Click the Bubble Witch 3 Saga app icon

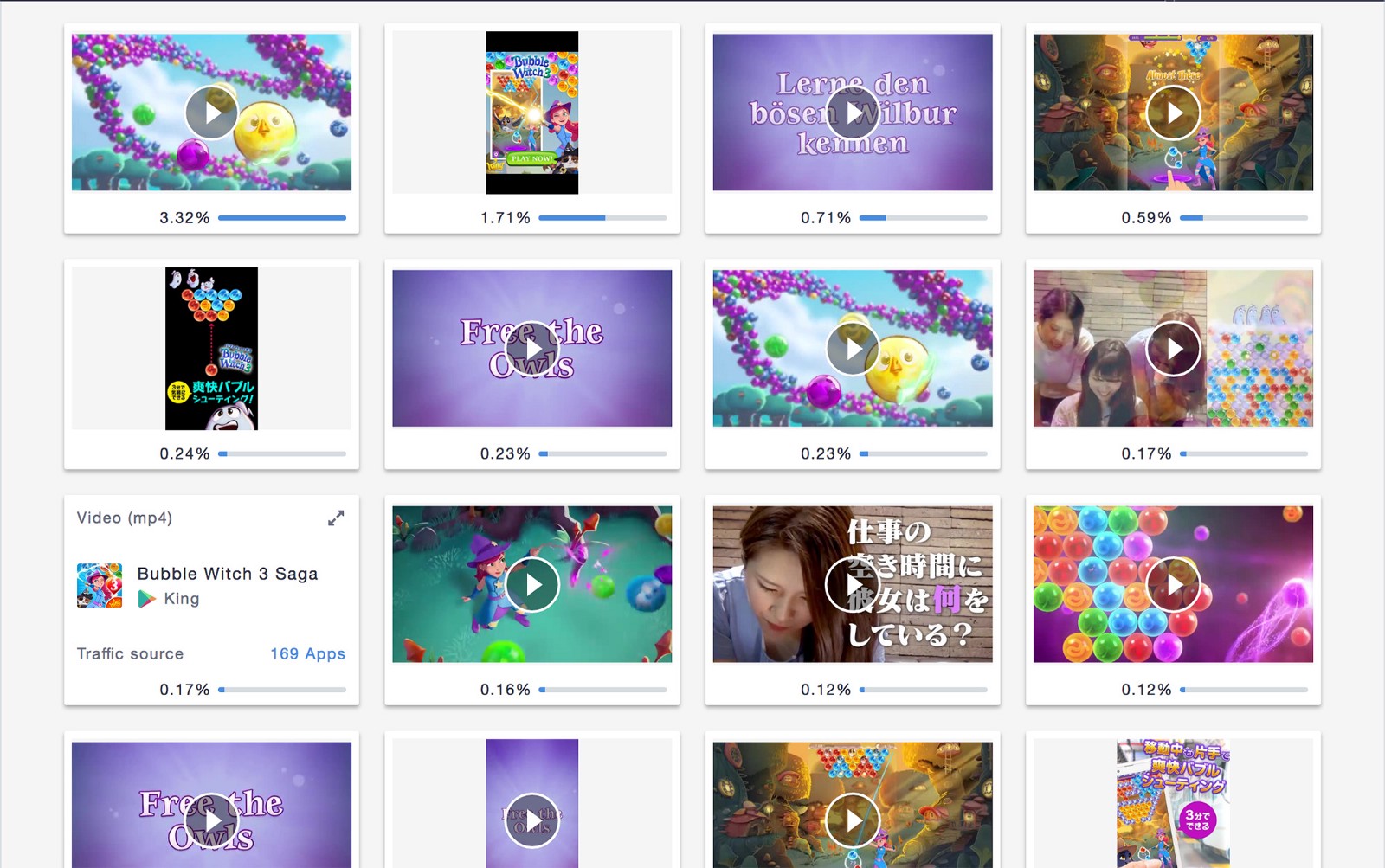point(100,586)
